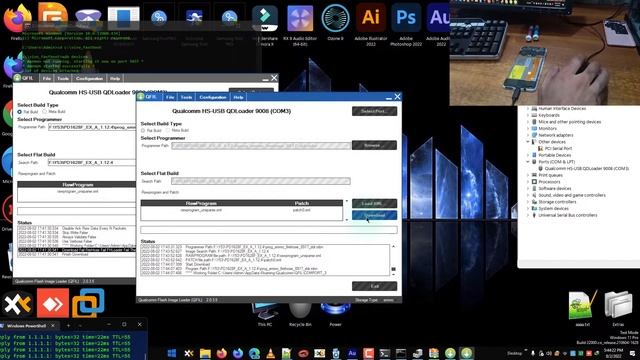
Task: Expand the Monitors node
Action: [x=528, y=128]
